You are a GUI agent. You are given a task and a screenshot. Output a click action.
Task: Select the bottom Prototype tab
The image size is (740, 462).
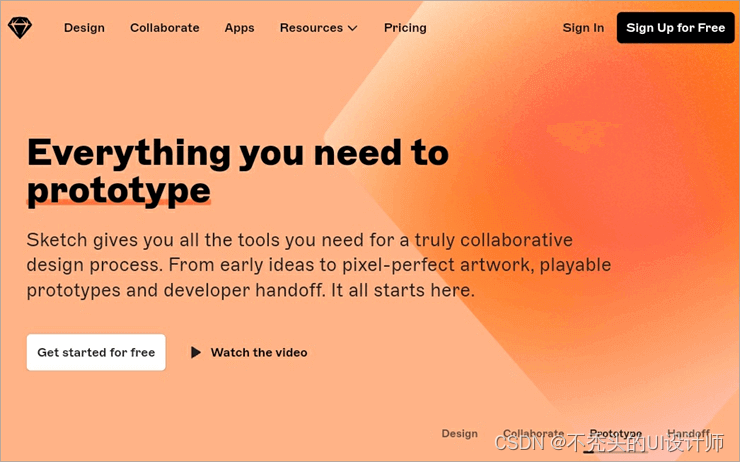(616, 433)
